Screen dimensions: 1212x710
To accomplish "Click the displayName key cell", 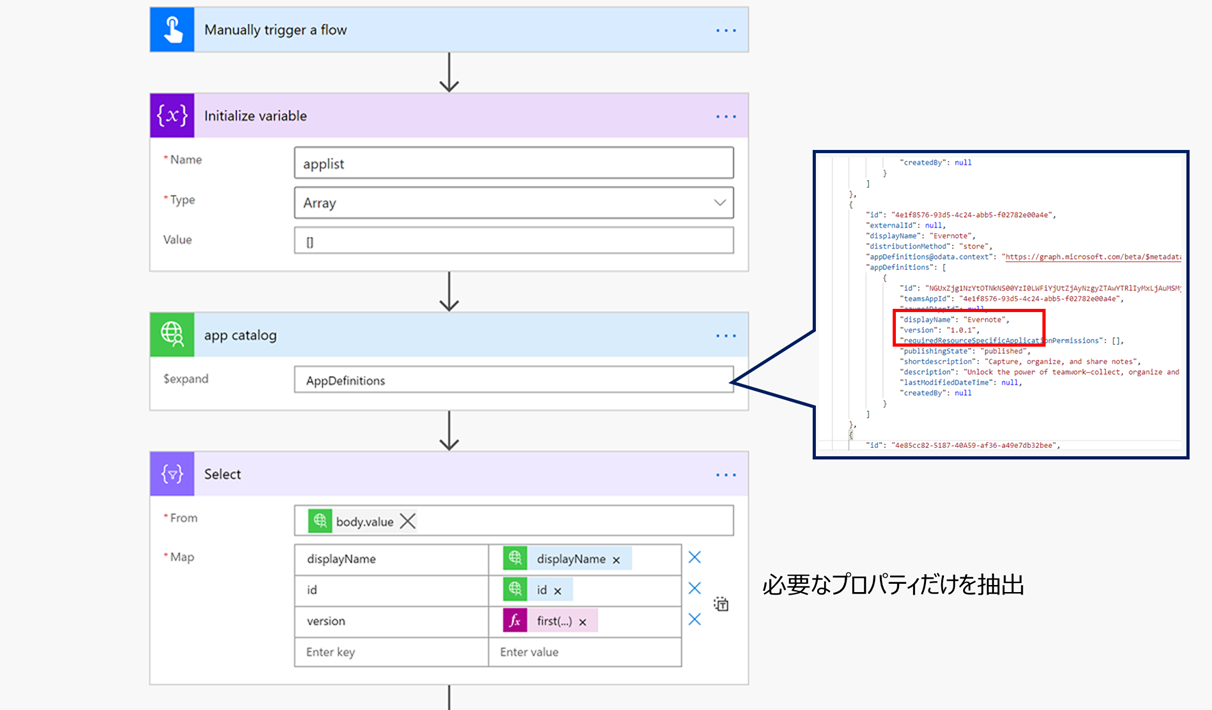I will pyautogui.click(x=392, y=559).
